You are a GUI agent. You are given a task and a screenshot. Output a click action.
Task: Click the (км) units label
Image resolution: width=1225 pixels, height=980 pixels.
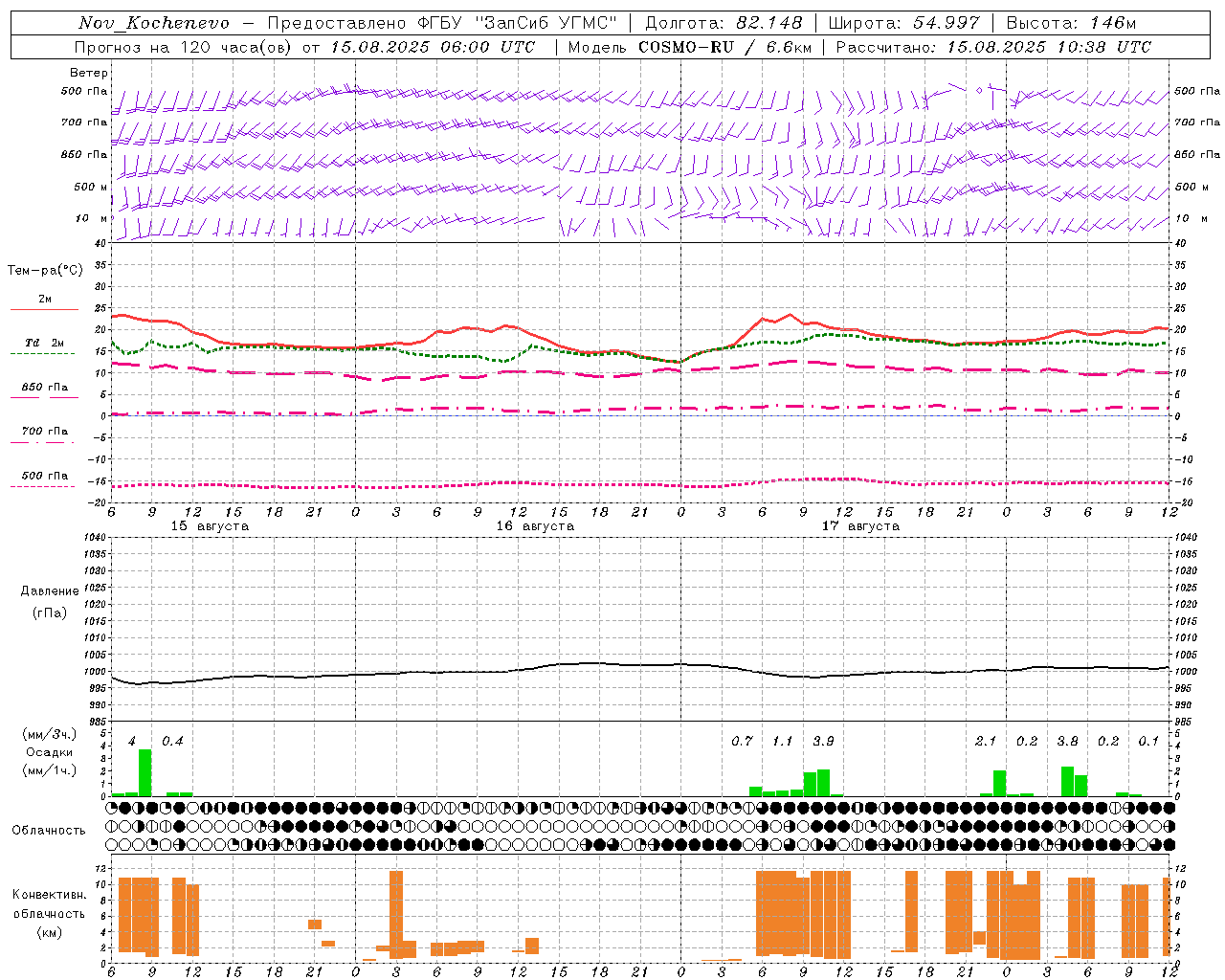(x=49, y=931)
